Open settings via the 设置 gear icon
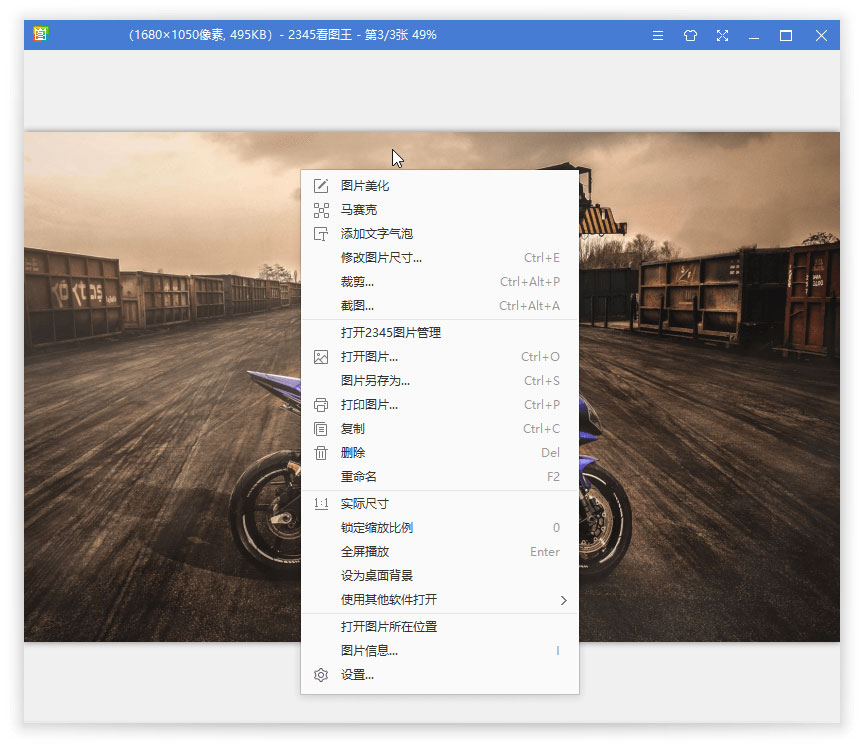This screenshot has height=751, width=864. 320,674
